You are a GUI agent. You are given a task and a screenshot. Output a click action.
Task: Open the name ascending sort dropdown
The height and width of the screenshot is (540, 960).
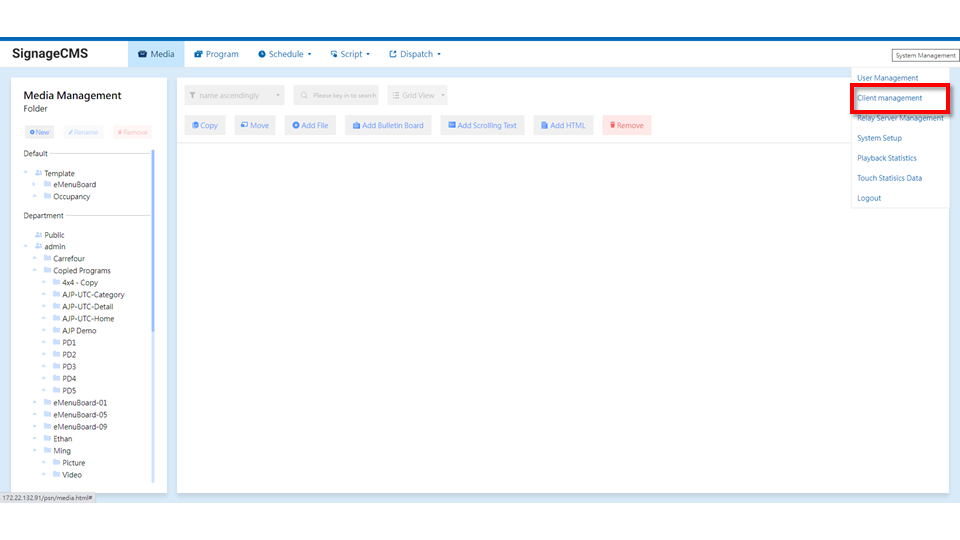pos(234,95)
